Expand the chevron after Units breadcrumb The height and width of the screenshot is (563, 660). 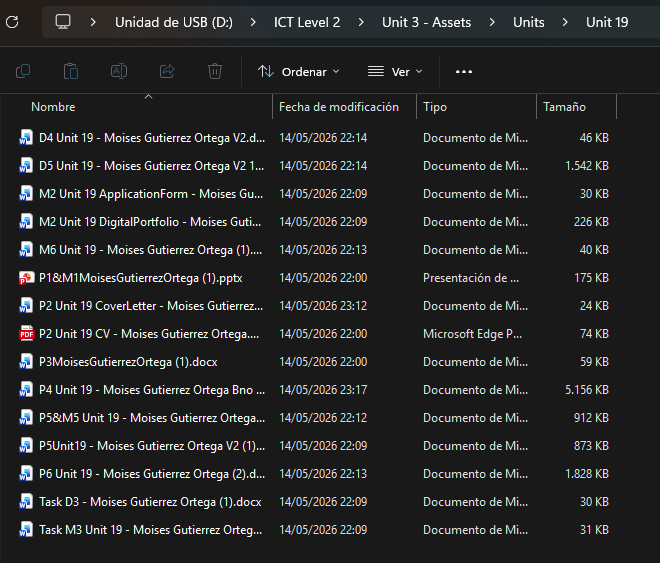click(565, 22)
